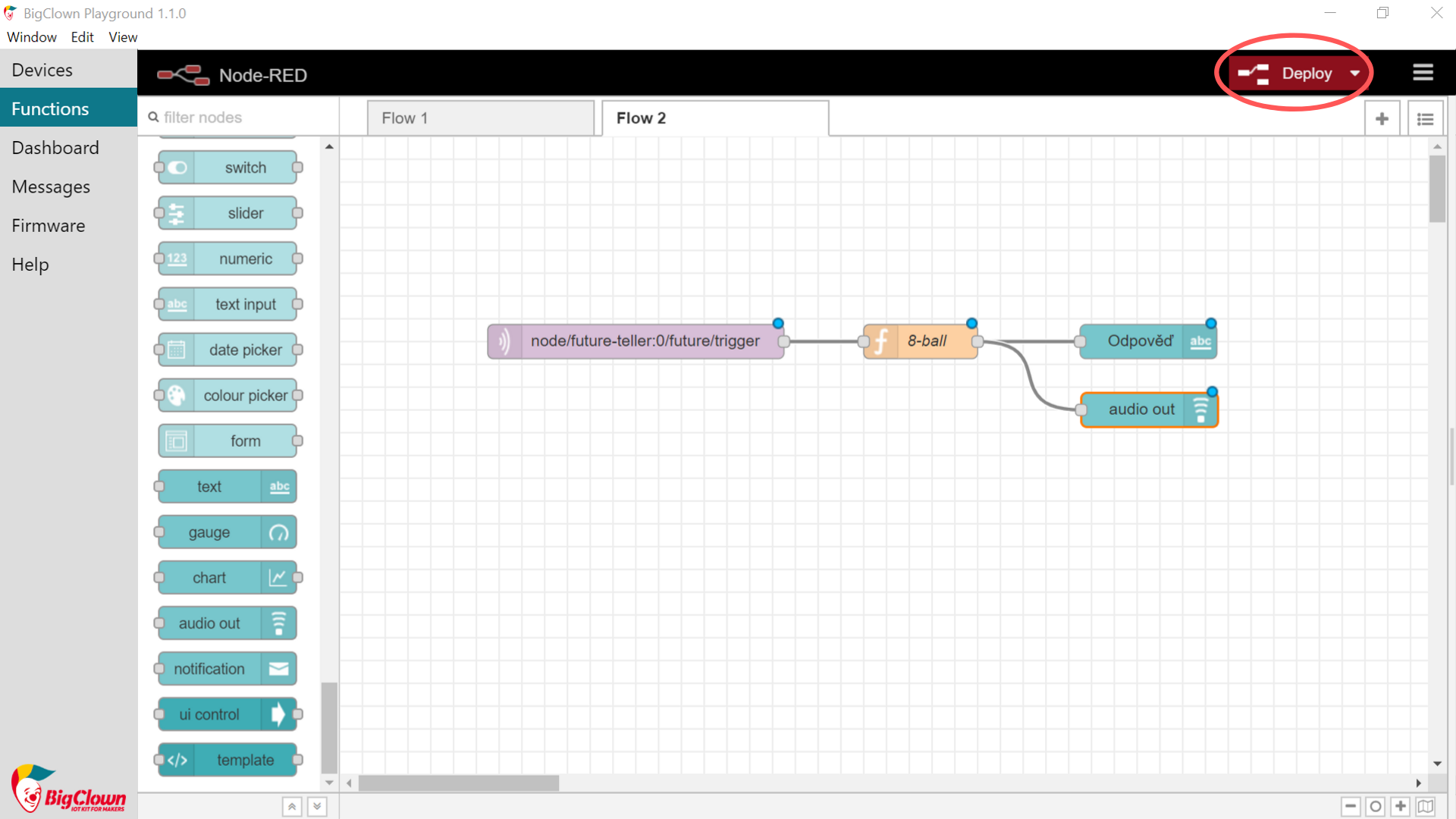Select the numeric node in palette
This screenshot has width=1456, height=819.
[227, 259]
